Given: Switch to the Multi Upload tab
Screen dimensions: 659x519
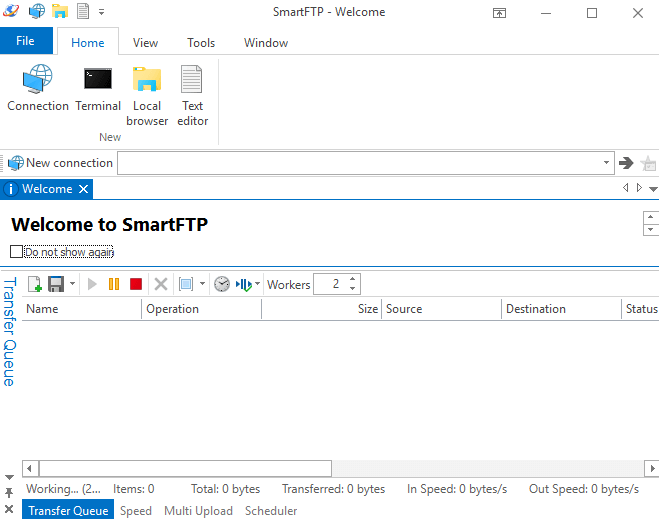Looking at the screenshot, I should (198, 511).
